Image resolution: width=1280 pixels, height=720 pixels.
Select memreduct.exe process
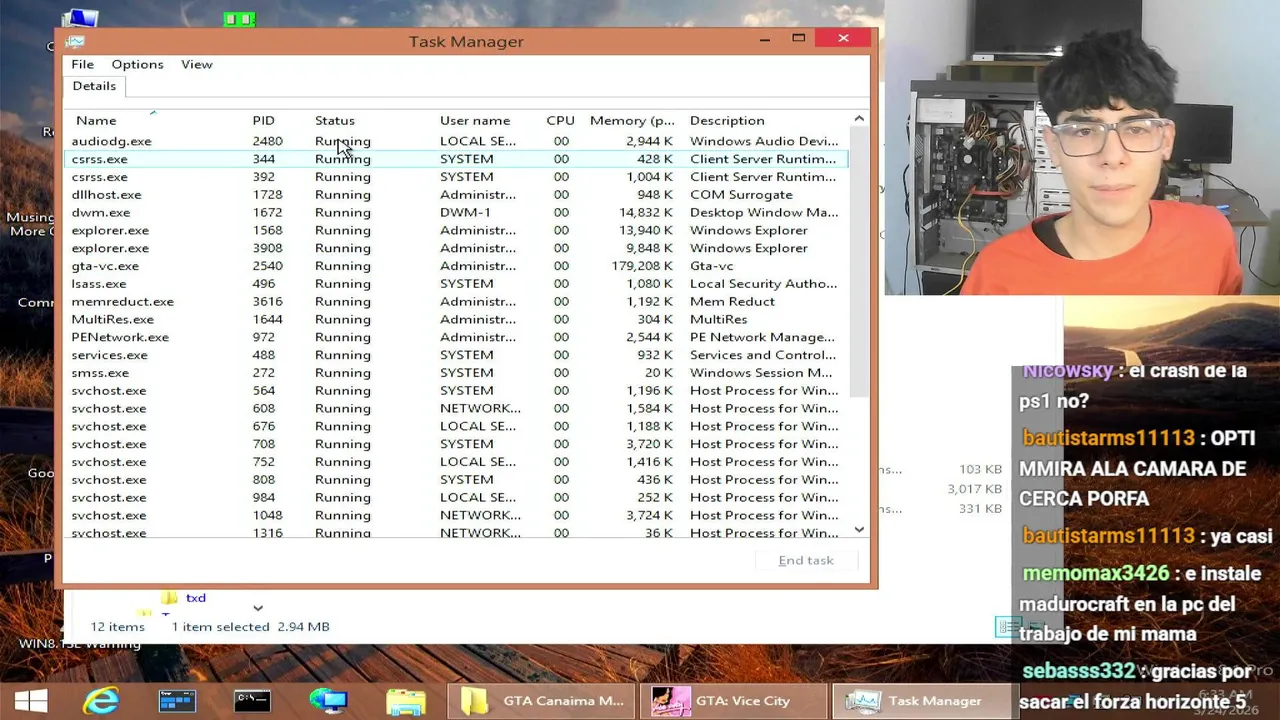click(457, 301)
